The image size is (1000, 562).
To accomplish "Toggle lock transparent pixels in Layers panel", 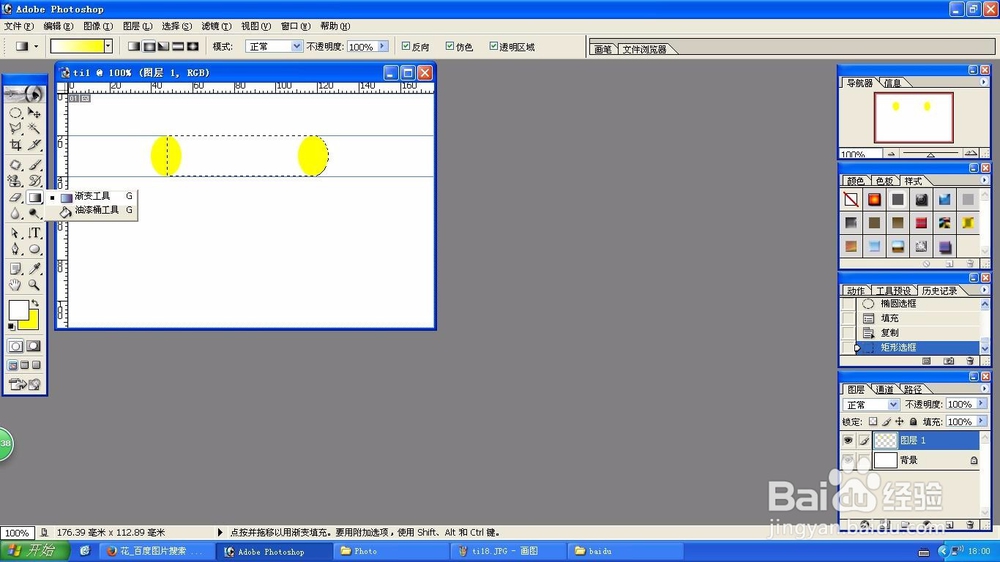I will (x=873, y=422).
